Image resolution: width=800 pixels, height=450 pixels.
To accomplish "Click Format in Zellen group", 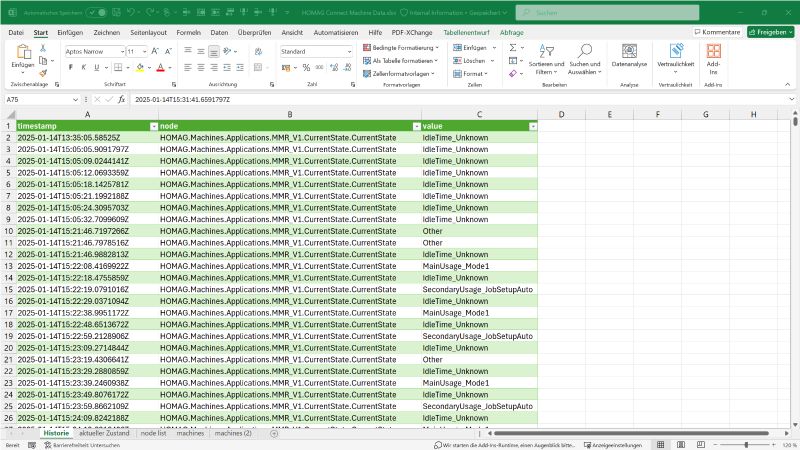I will click(x=471, y=73).
